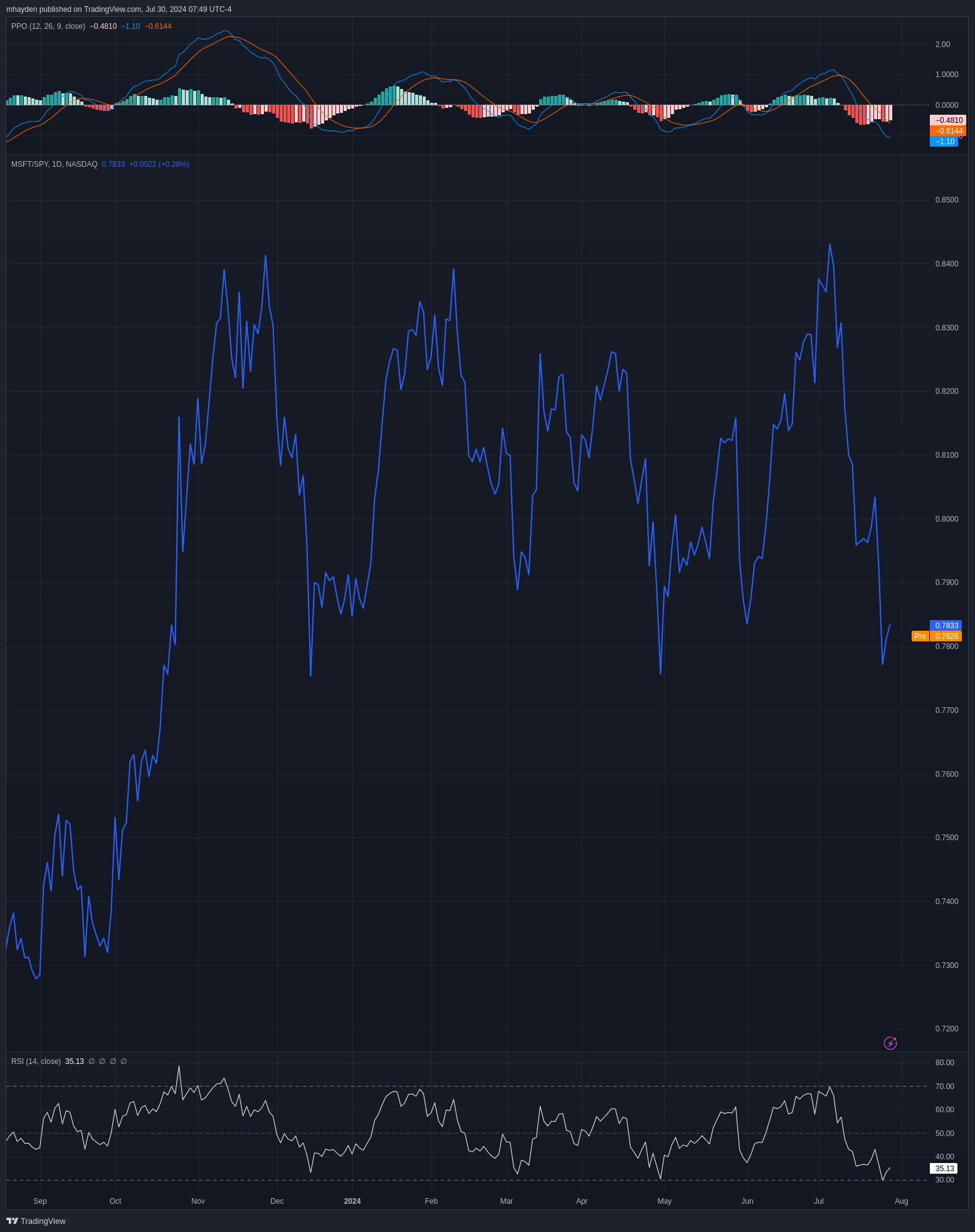Click the May label on the time axis

pos(665,1201)
